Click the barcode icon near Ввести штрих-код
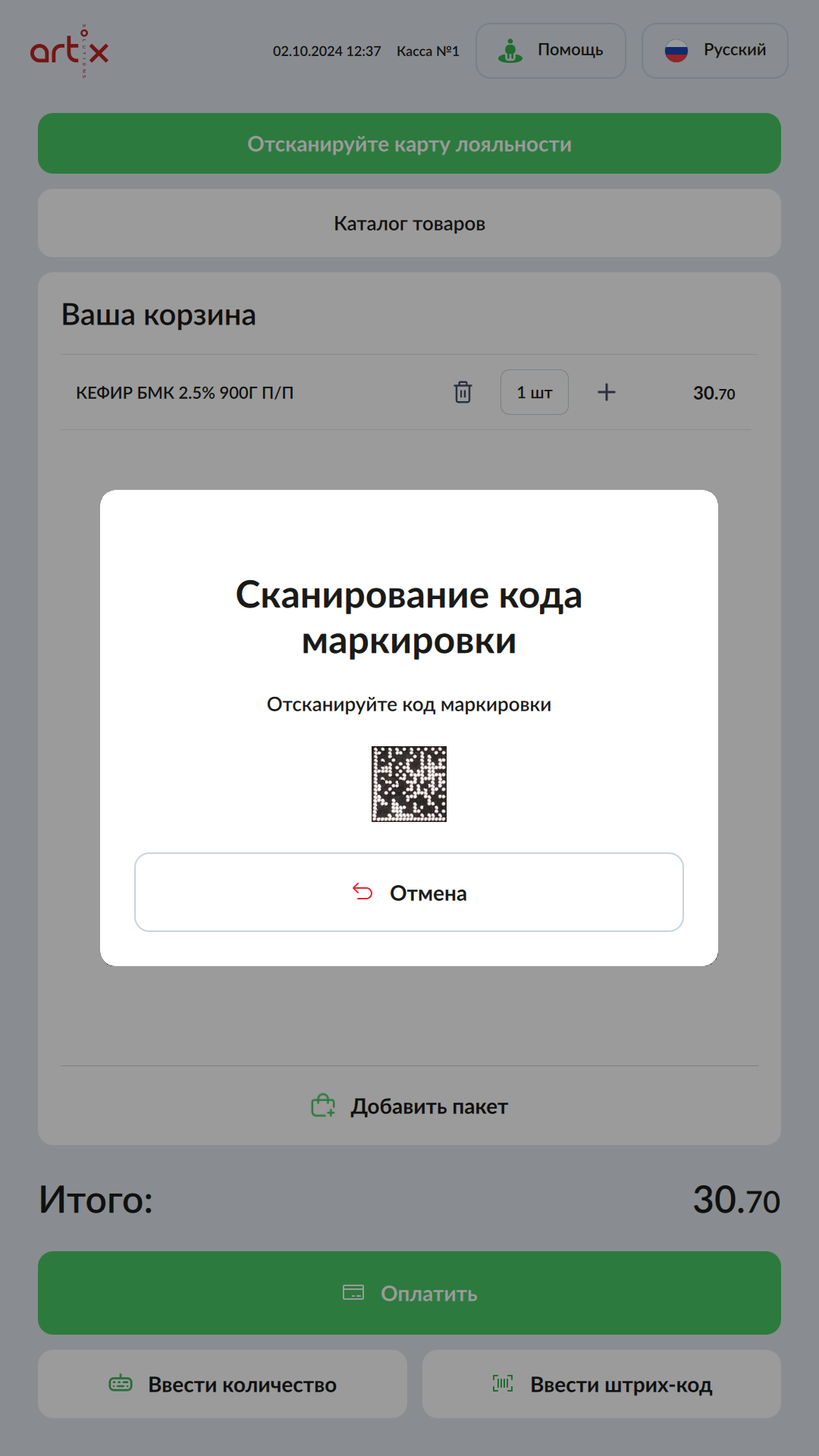Viewport: 819px width, 1456px height. click(503, 1384)
